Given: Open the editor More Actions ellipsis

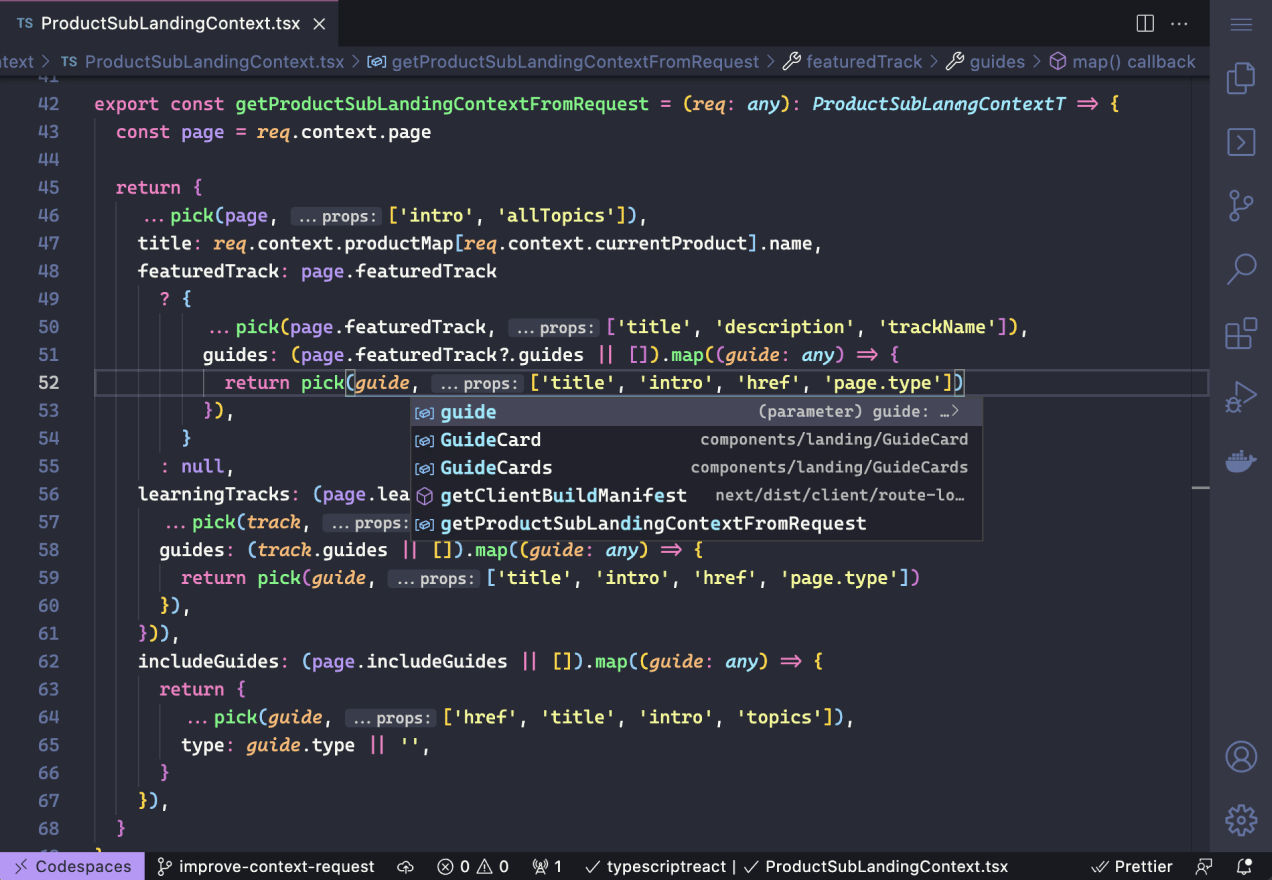Looking at the screenshot, I should tap(1180, 23).
